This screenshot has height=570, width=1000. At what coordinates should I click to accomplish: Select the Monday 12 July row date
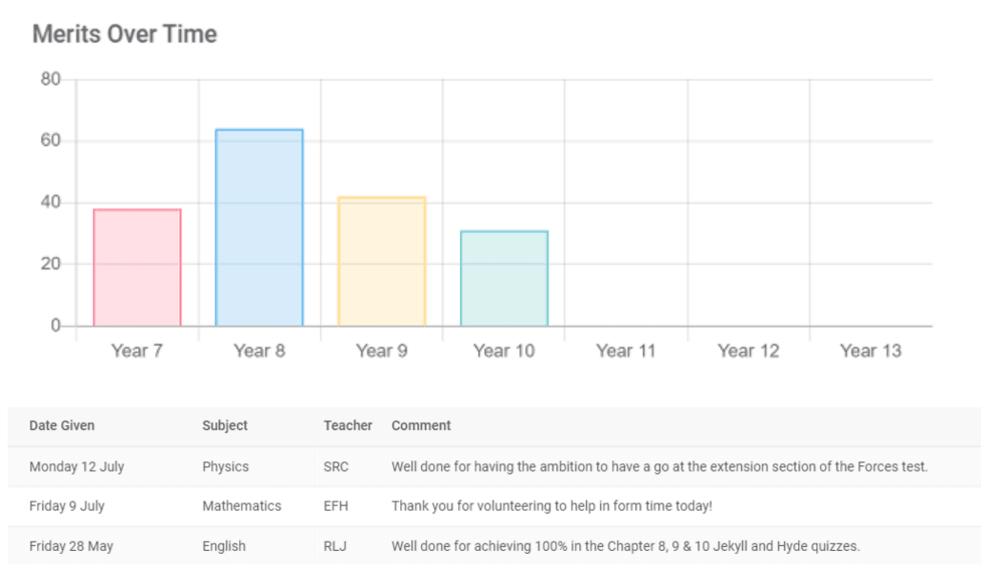(77, 467)
